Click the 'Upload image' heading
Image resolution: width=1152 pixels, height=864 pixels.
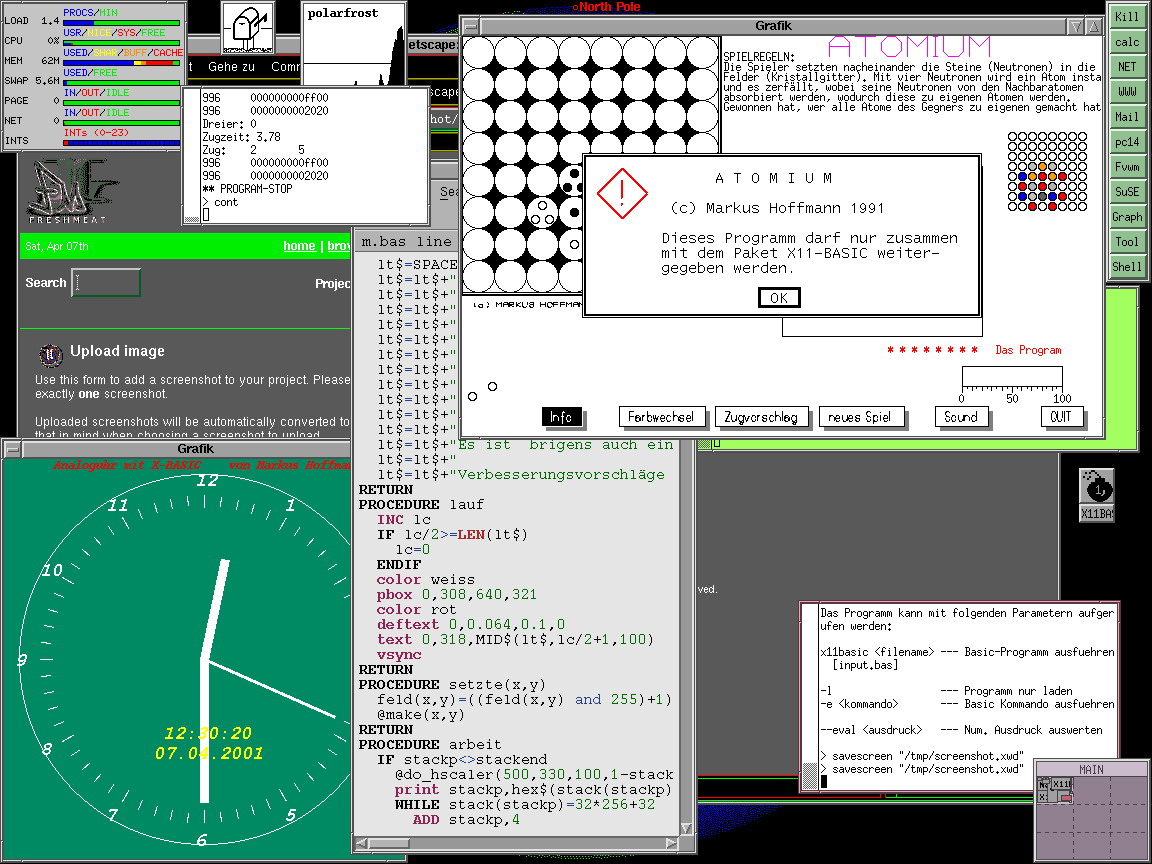coord(118,351)
